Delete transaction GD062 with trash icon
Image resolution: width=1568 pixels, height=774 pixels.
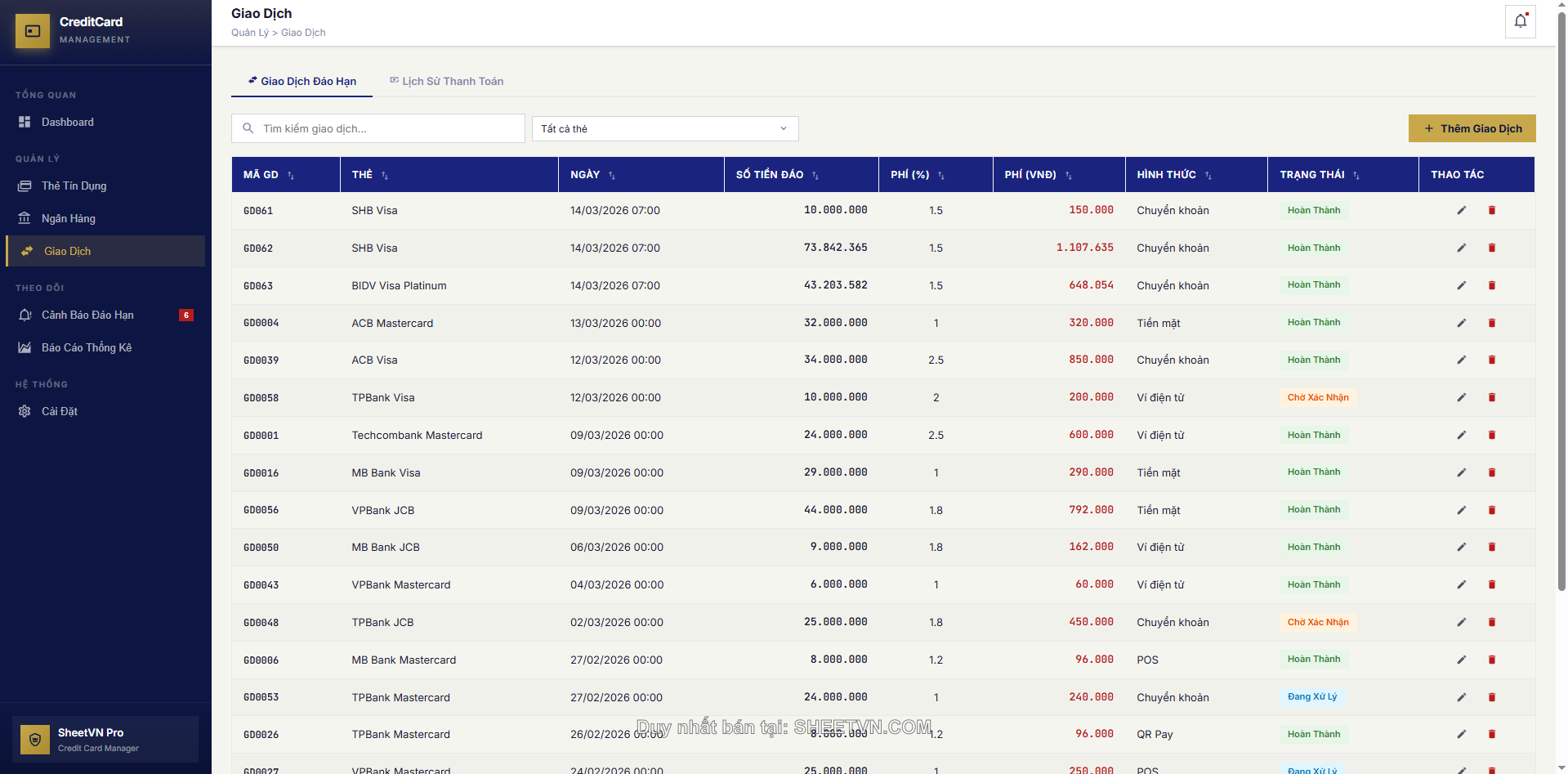(x=1491, y=248)
